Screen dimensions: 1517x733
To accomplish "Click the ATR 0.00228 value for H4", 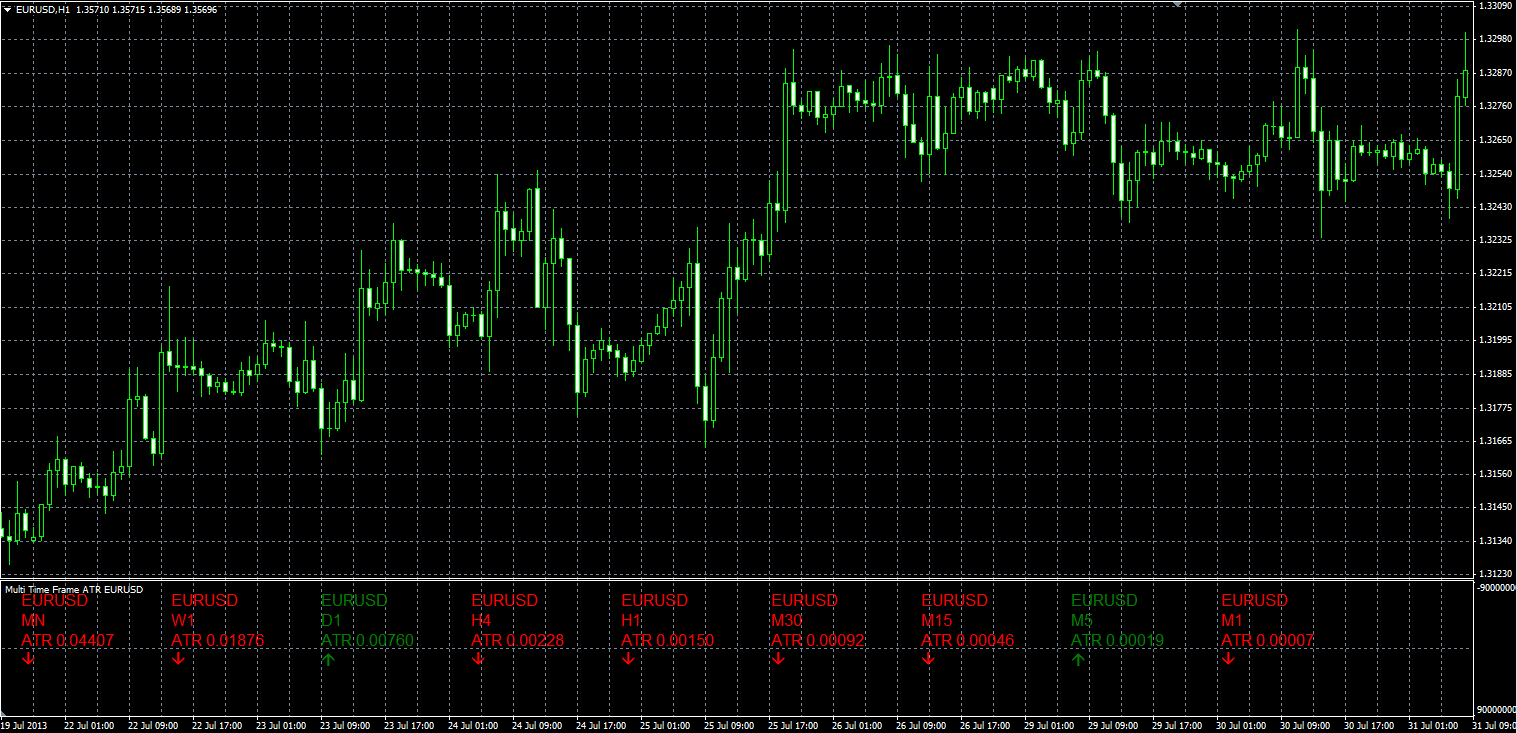I will pyautogui.click(x=518, y=640).
